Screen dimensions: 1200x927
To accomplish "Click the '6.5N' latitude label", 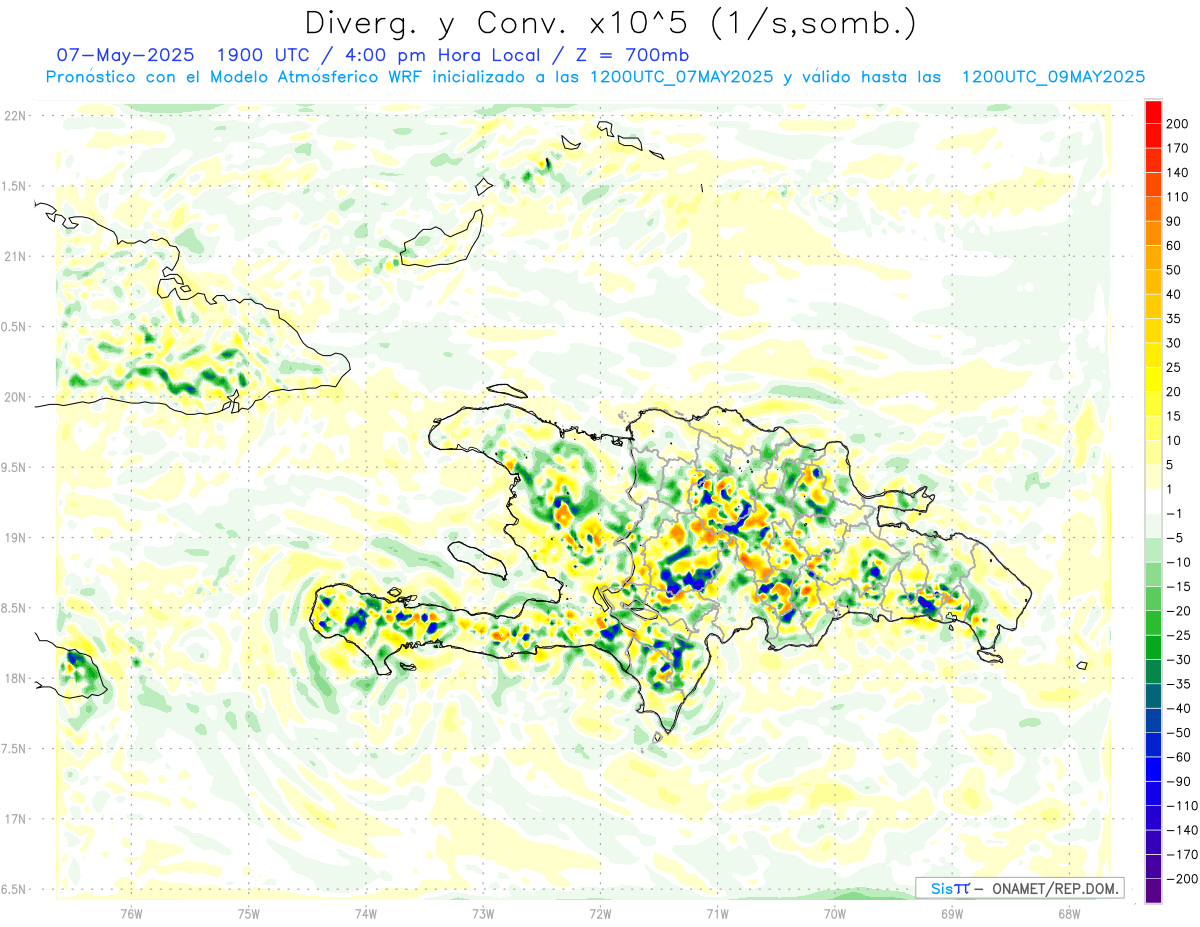I will (x=13, y=889).
